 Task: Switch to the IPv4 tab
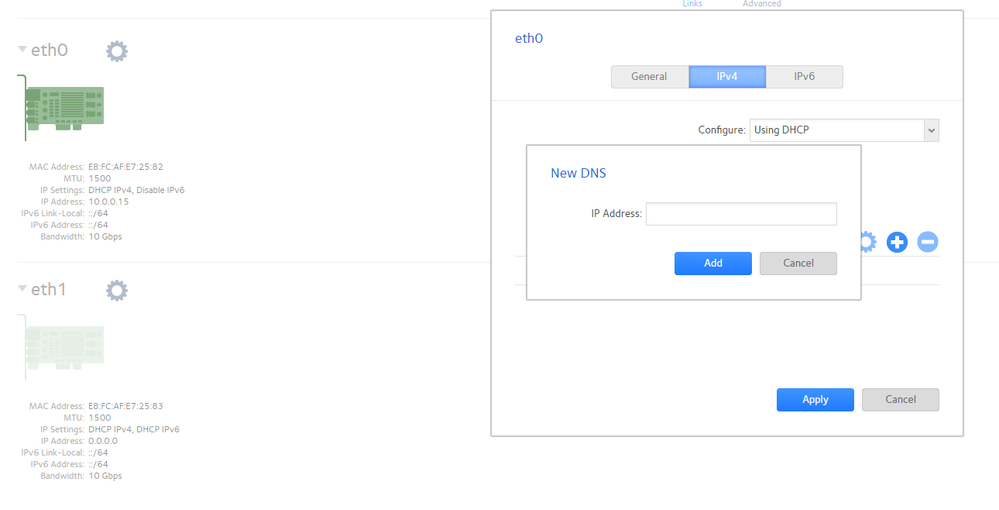point(727,76)
